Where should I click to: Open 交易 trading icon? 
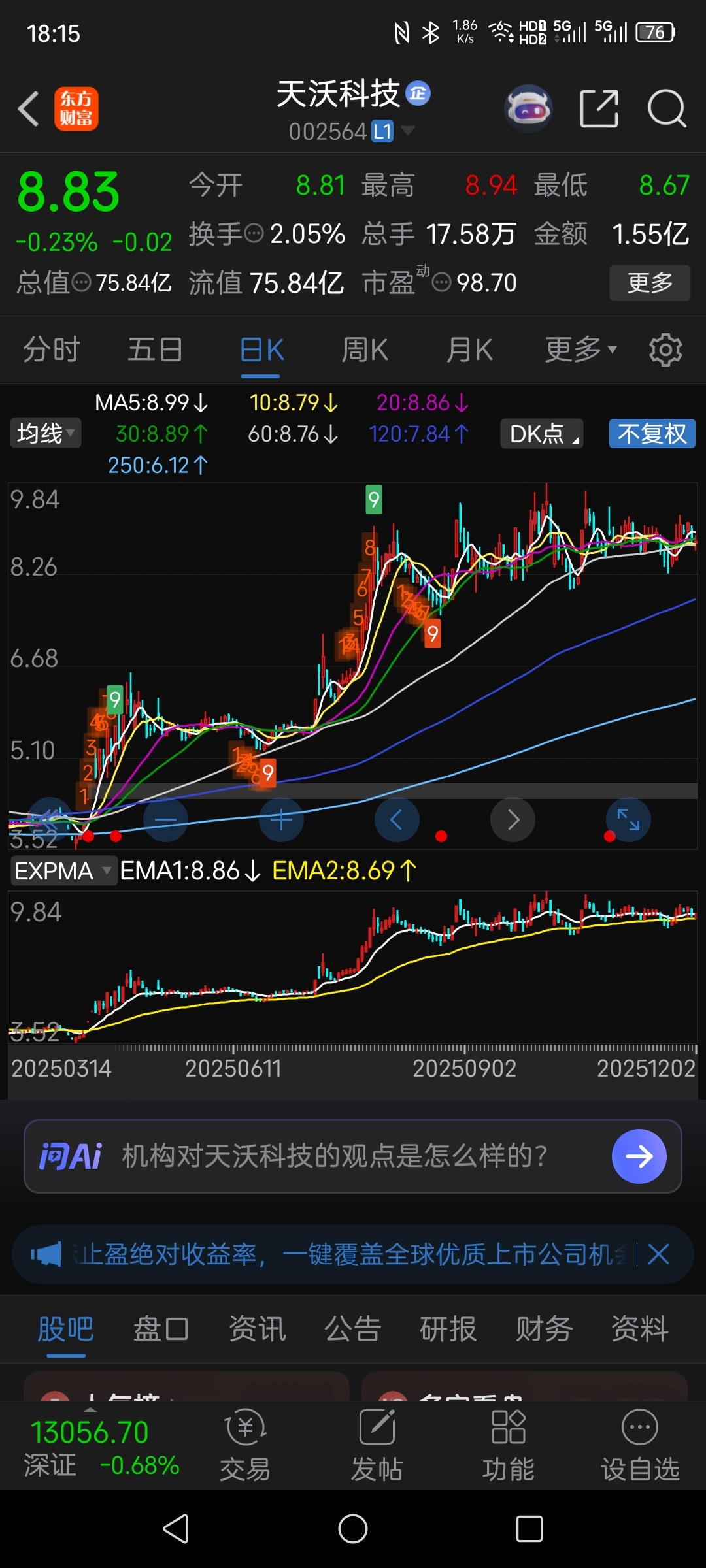245,1445
